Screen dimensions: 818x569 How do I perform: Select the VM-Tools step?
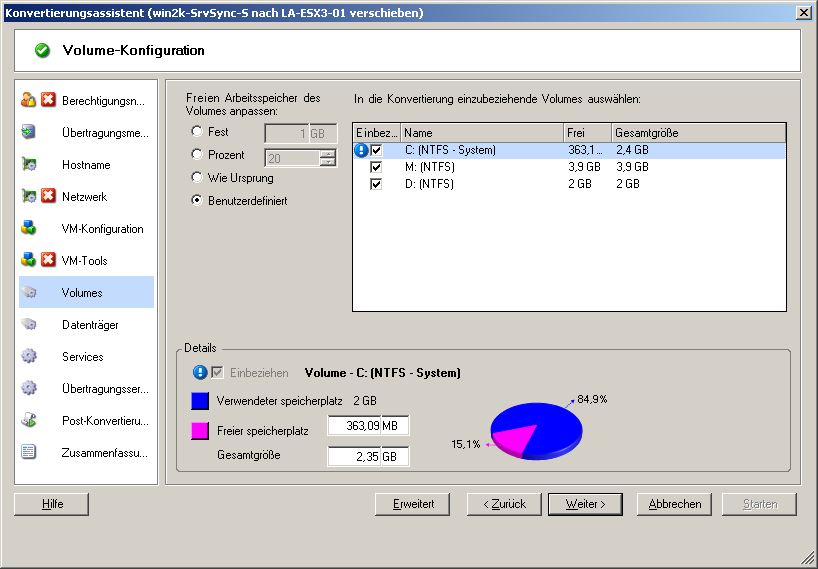pyautogui.click(x=86, y=260)
